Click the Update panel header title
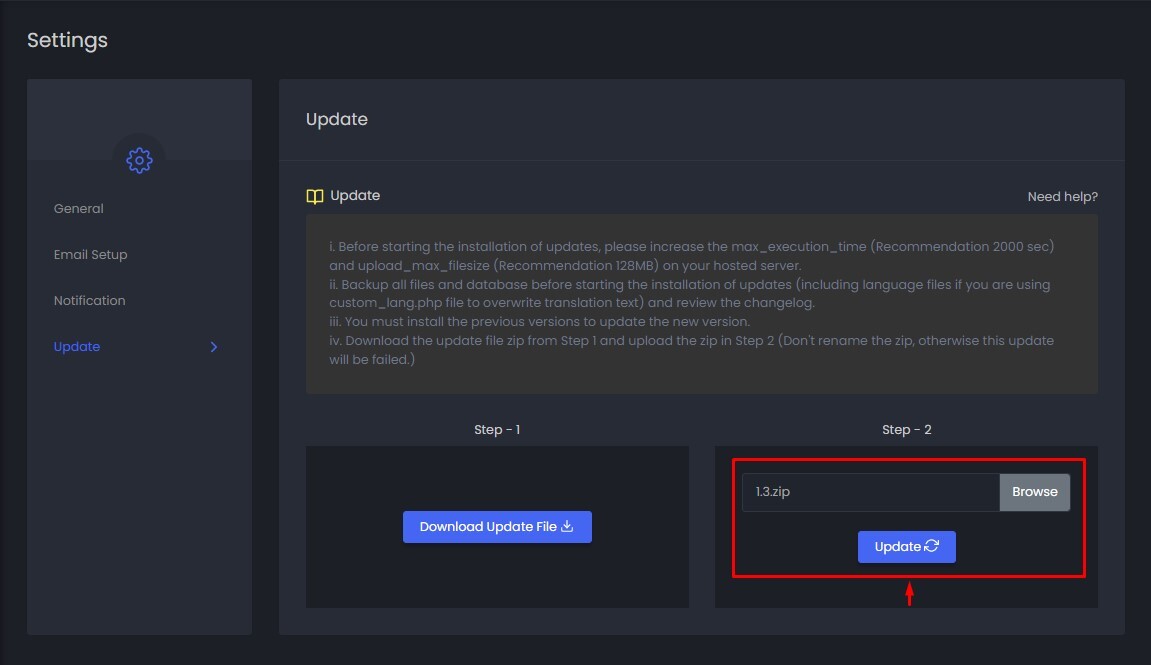Viewport: 1151px width, 665px height. [x=337, y=119]
